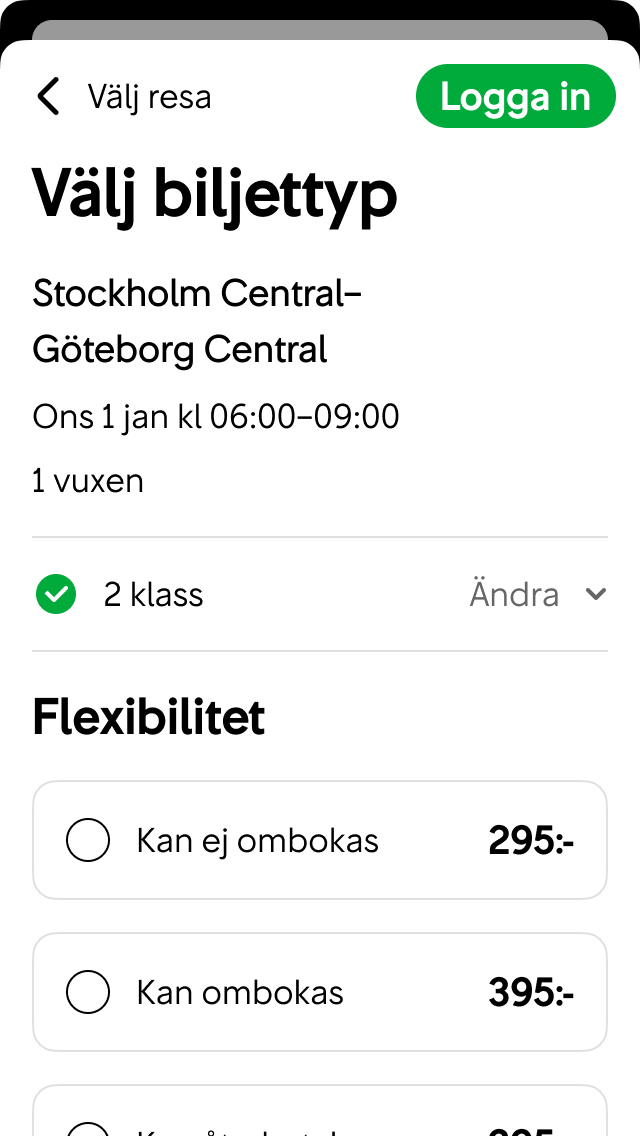This screenshot has height=1136, width=640.
Task: Select the Kan ombokas fare option
Action: [320, 992]
